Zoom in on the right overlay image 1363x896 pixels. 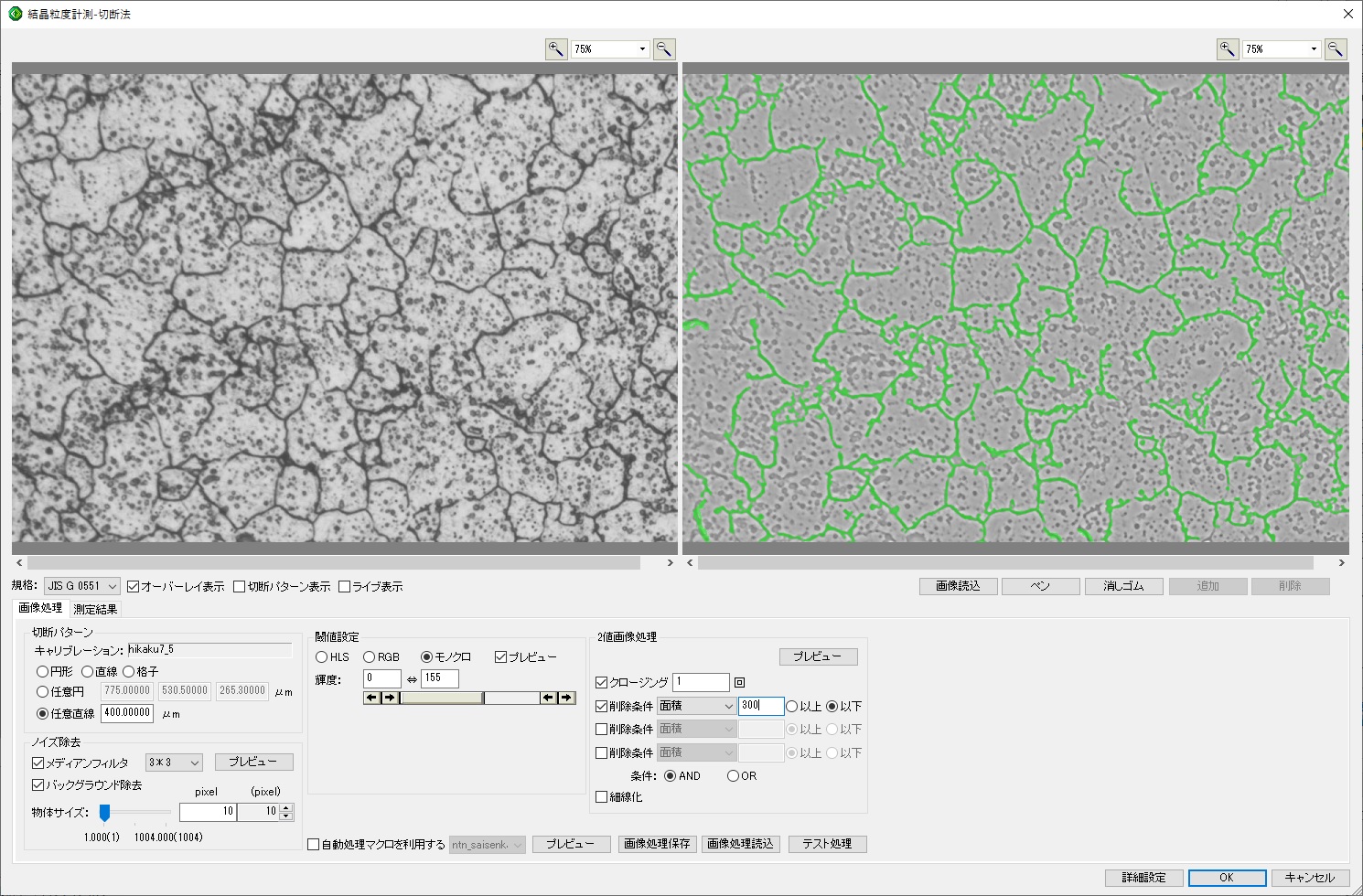1227,49
